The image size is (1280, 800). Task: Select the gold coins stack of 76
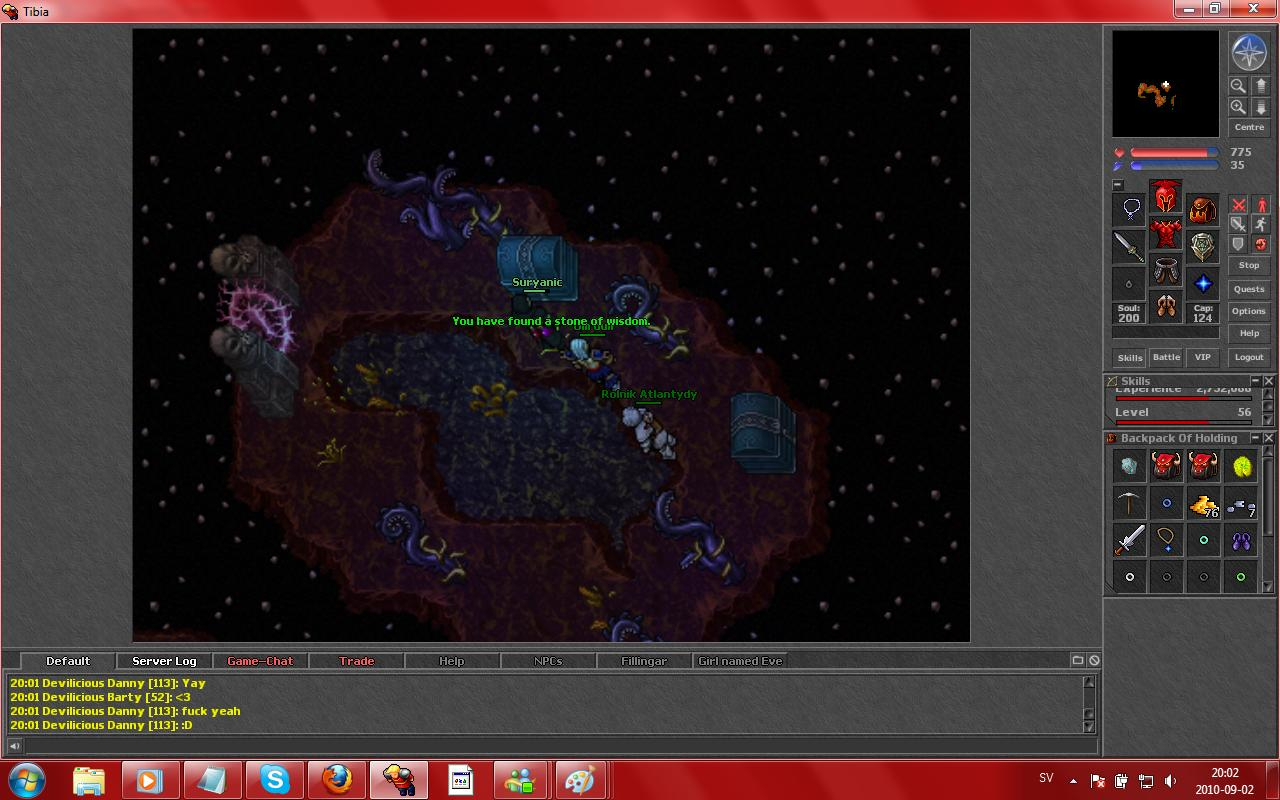click(x=1204, y=503)
